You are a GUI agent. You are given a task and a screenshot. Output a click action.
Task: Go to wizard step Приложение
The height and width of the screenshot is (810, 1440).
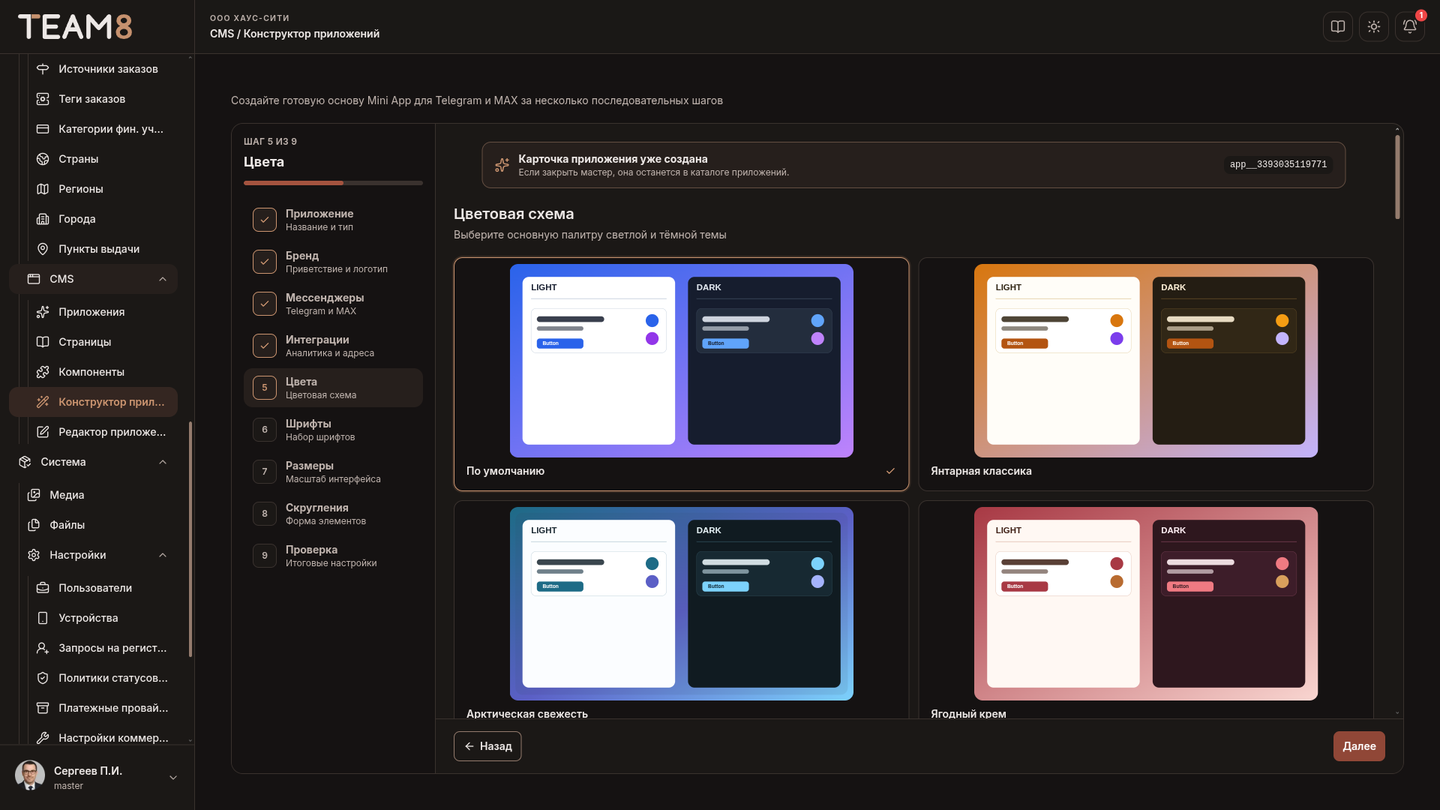tap(333, 220)
